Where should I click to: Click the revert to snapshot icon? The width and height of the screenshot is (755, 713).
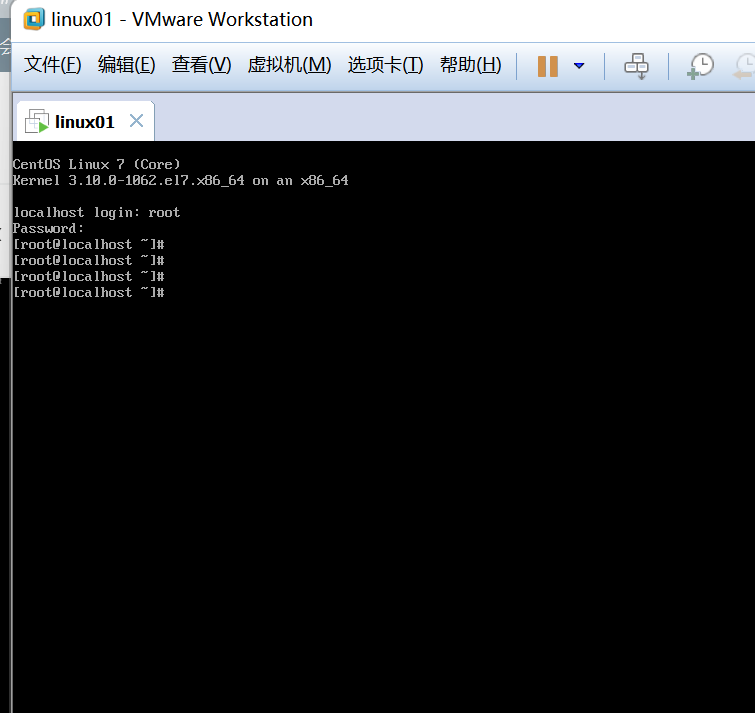click(744, 66)
